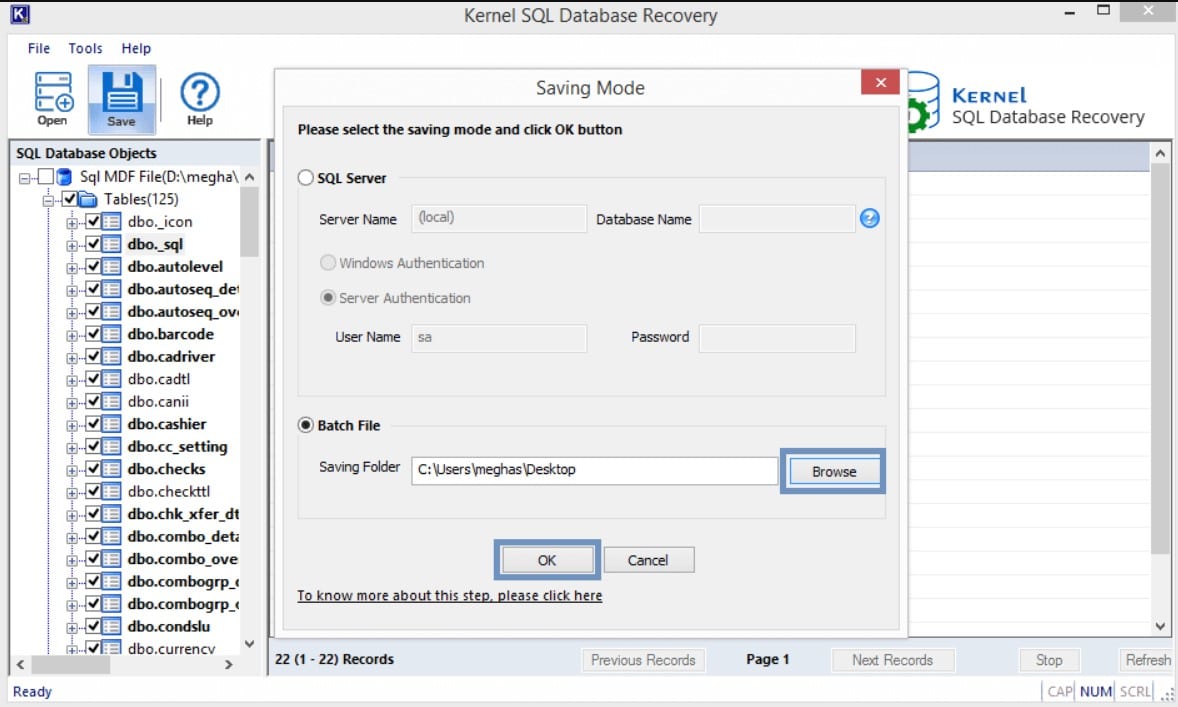The width and height of the screenshot is (1178, 707).
Task: Click the table icon of dbo.cc_setting
Action: [x=111, y=447]
